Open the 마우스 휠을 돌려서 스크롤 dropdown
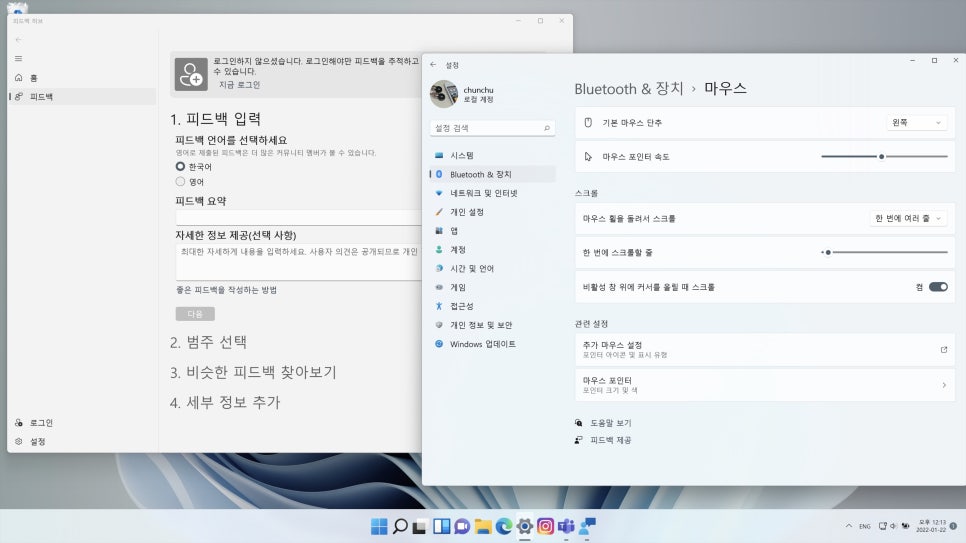Image resolution: width=966 pixels, height=543 pixels. click(908, 218)
